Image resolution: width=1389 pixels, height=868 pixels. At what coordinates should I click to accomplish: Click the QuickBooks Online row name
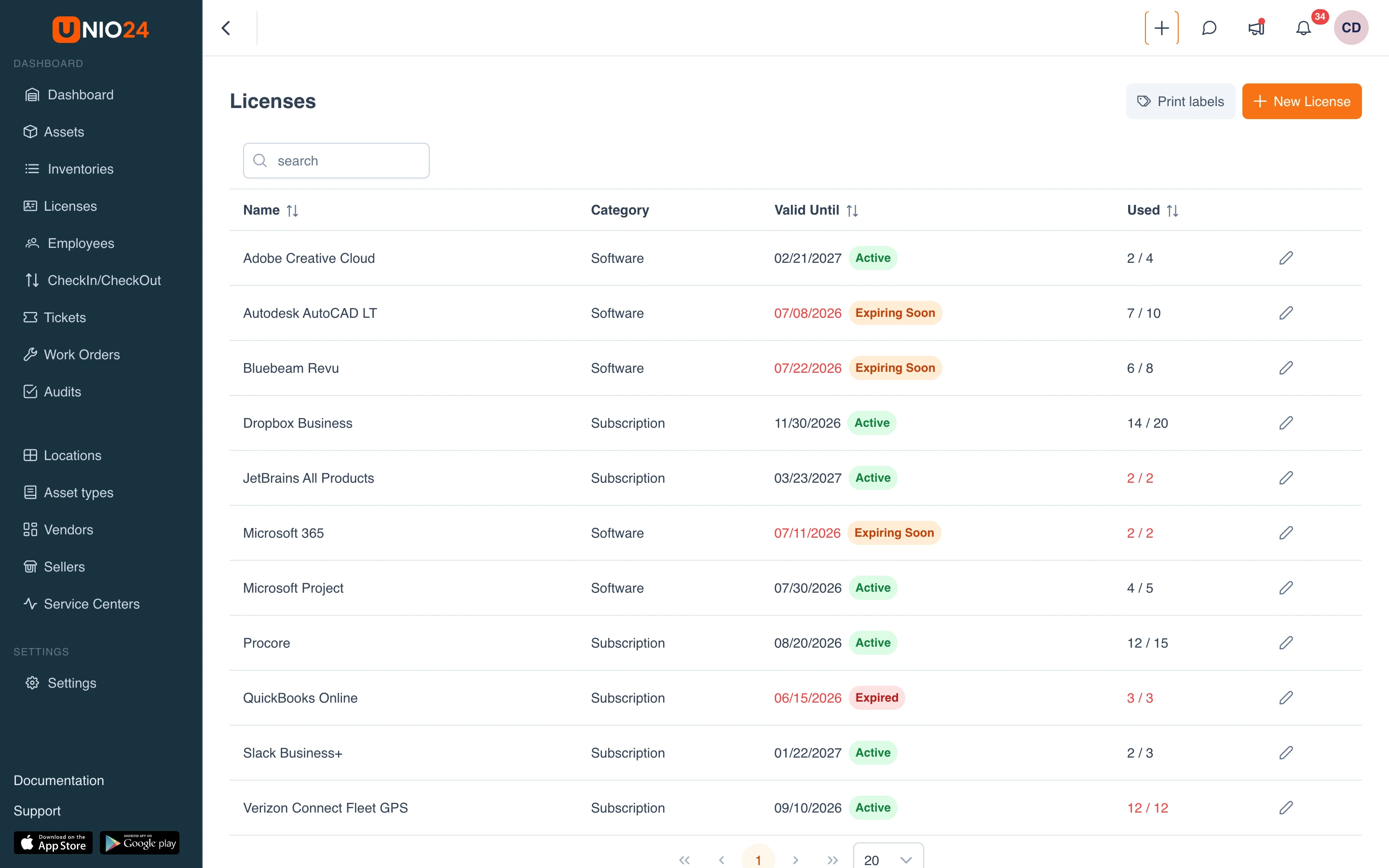coord(300,698)
